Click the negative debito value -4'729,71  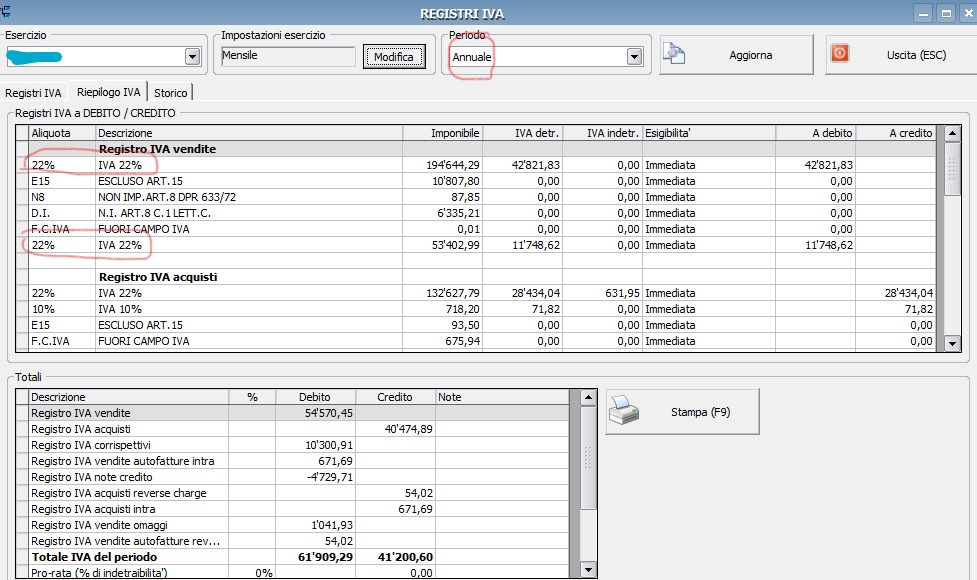click(x=330, y=477)
